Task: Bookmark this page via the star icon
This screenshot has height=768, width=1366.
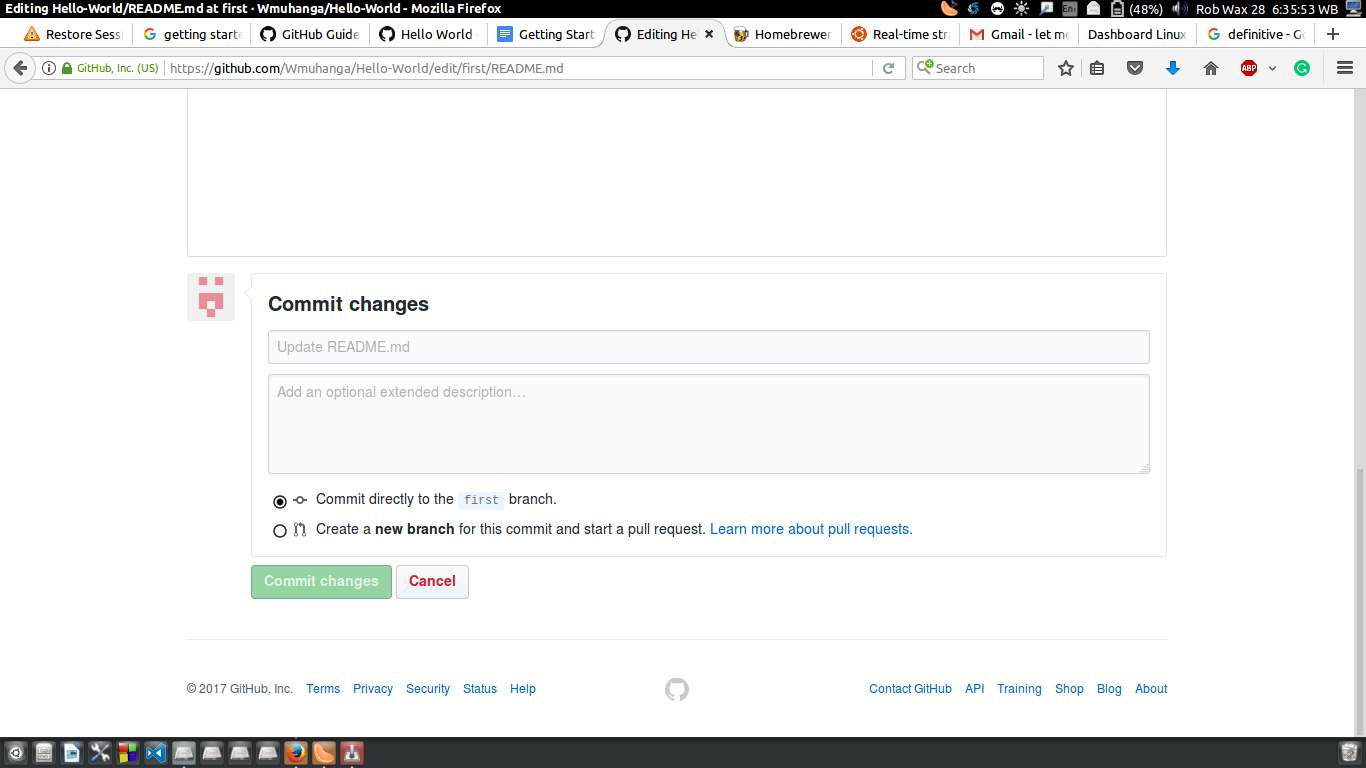Action: click(1065, 68)
